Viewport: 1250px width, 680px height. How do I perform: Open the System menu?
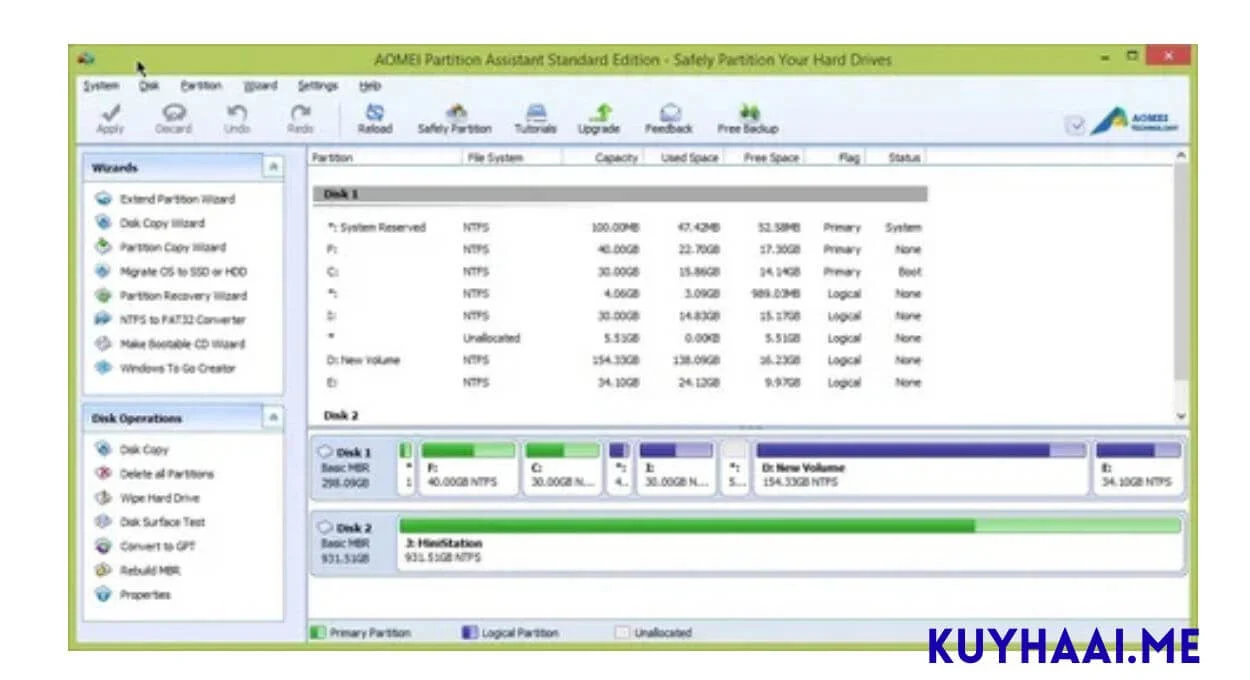101,86
